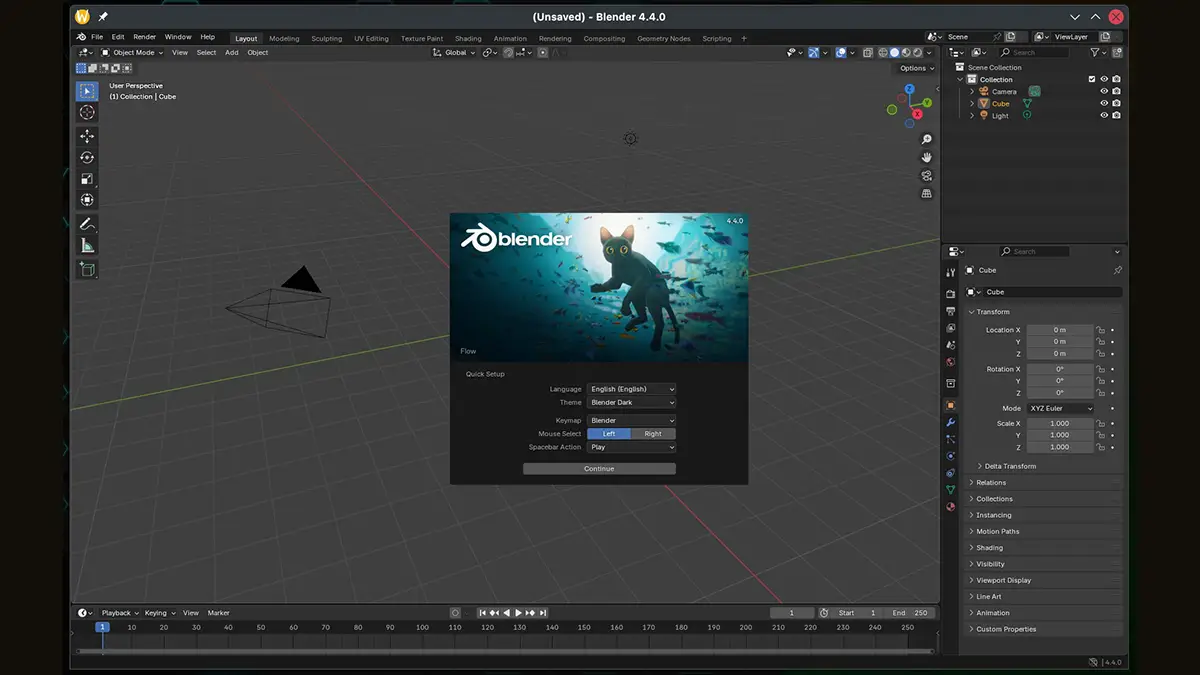This screenshot has height=675, width=1200.
Task: Open the Object Data mesh properties tab
Action: (950, 490)
